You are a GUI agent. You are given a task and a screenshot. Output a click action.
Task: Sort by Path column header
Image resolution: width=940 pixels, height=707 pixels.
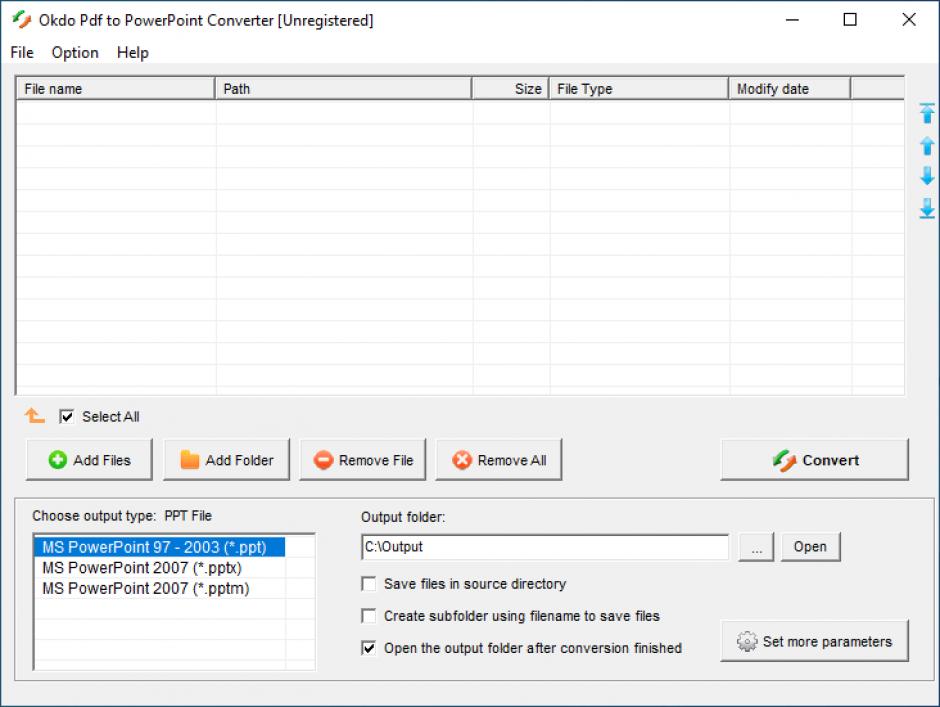(x=344, y=89)
